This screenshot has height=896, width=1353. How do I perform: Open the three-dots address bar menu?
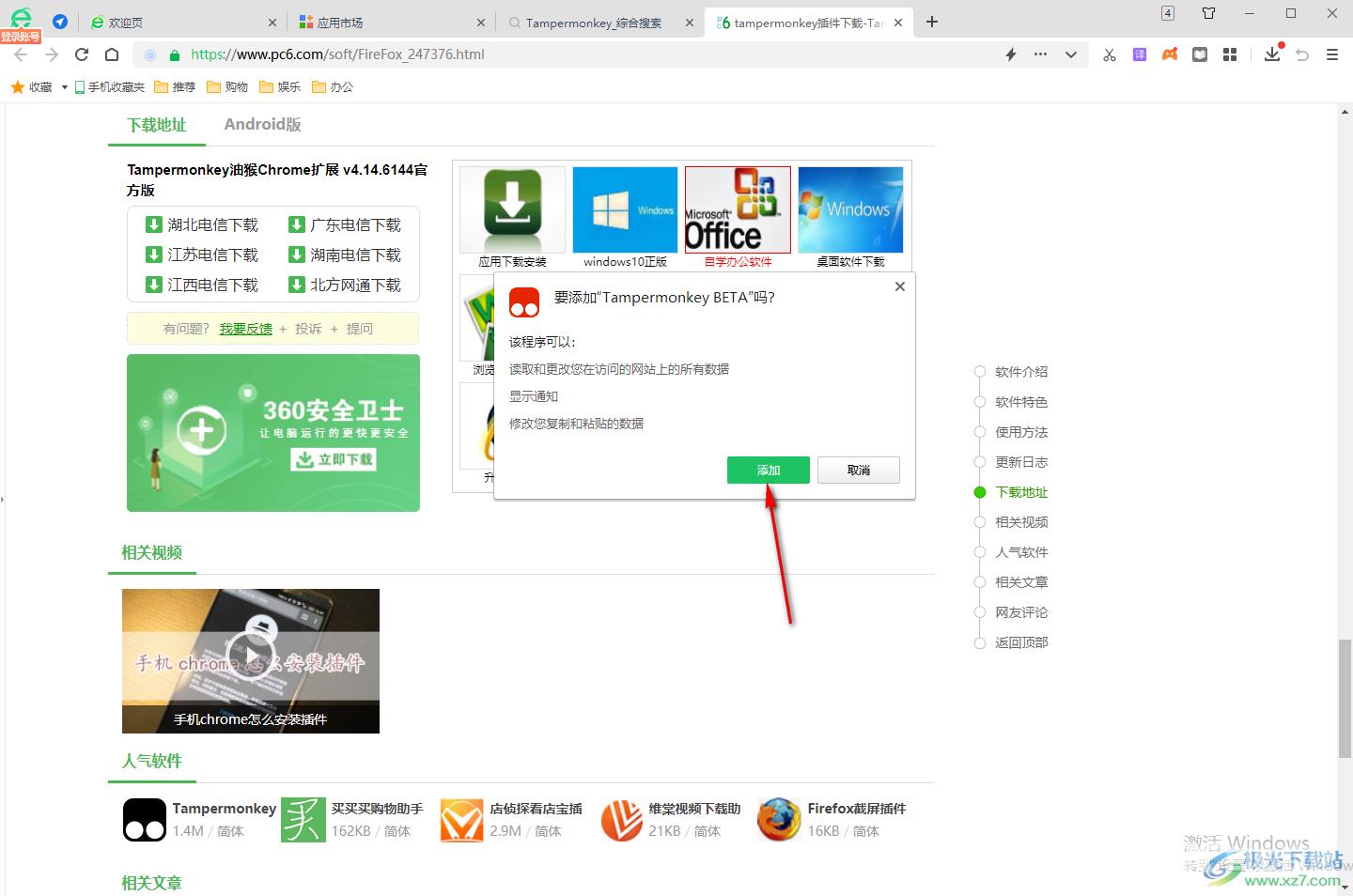(1040, 54)
